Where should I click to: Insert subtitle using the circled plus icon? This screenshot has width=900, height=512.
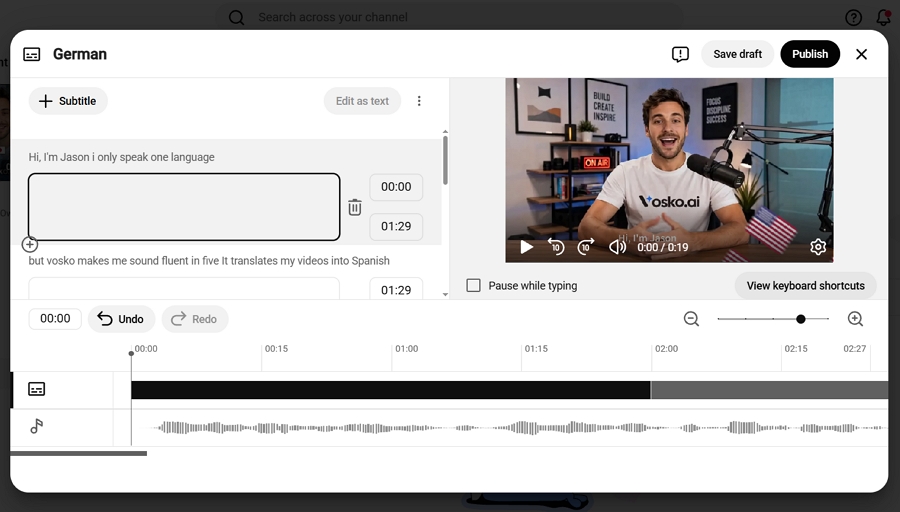(30, 245)
